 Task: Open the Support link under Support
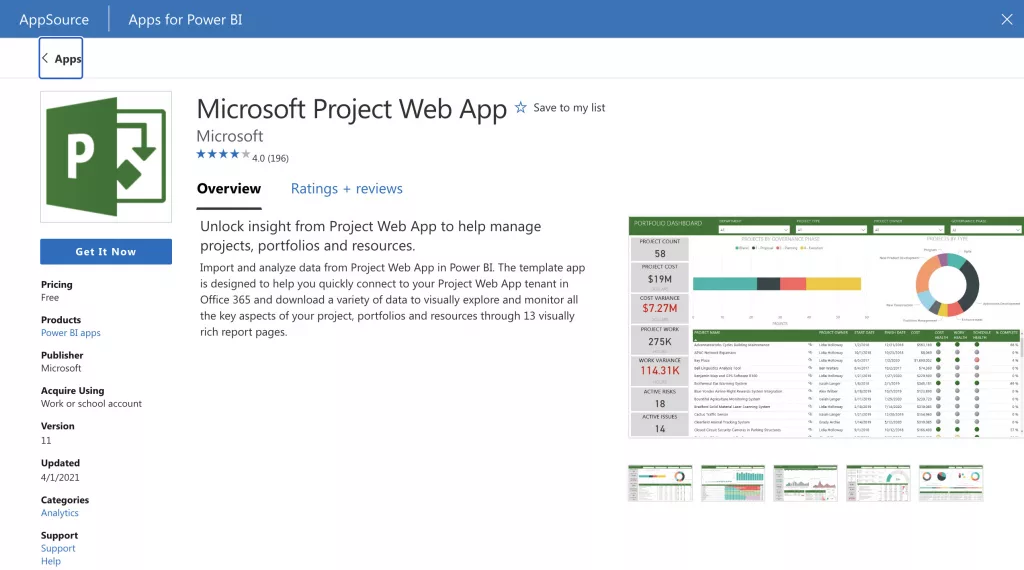58,548
